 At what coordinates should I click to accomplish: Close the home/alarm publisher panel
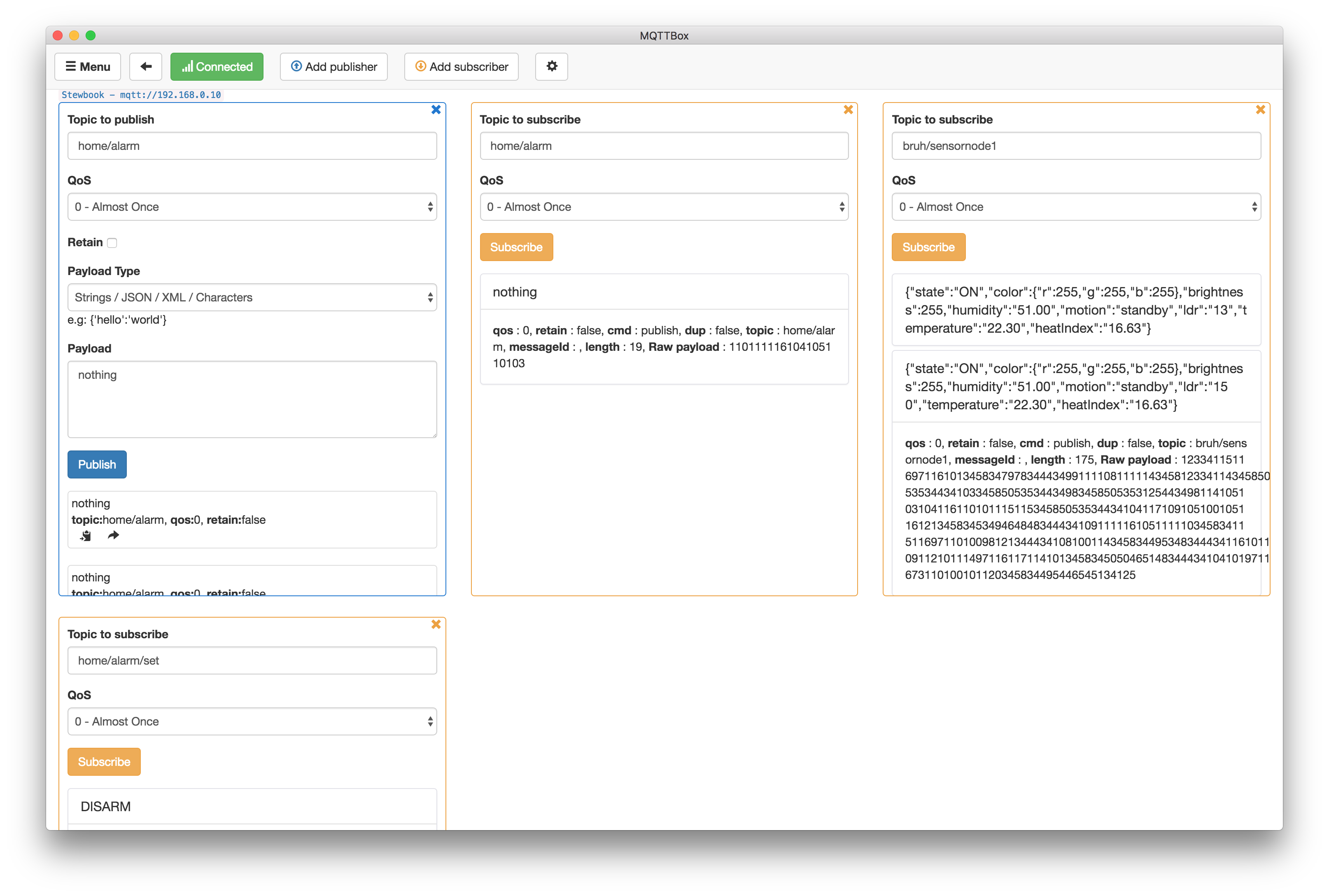pos(436,110)
